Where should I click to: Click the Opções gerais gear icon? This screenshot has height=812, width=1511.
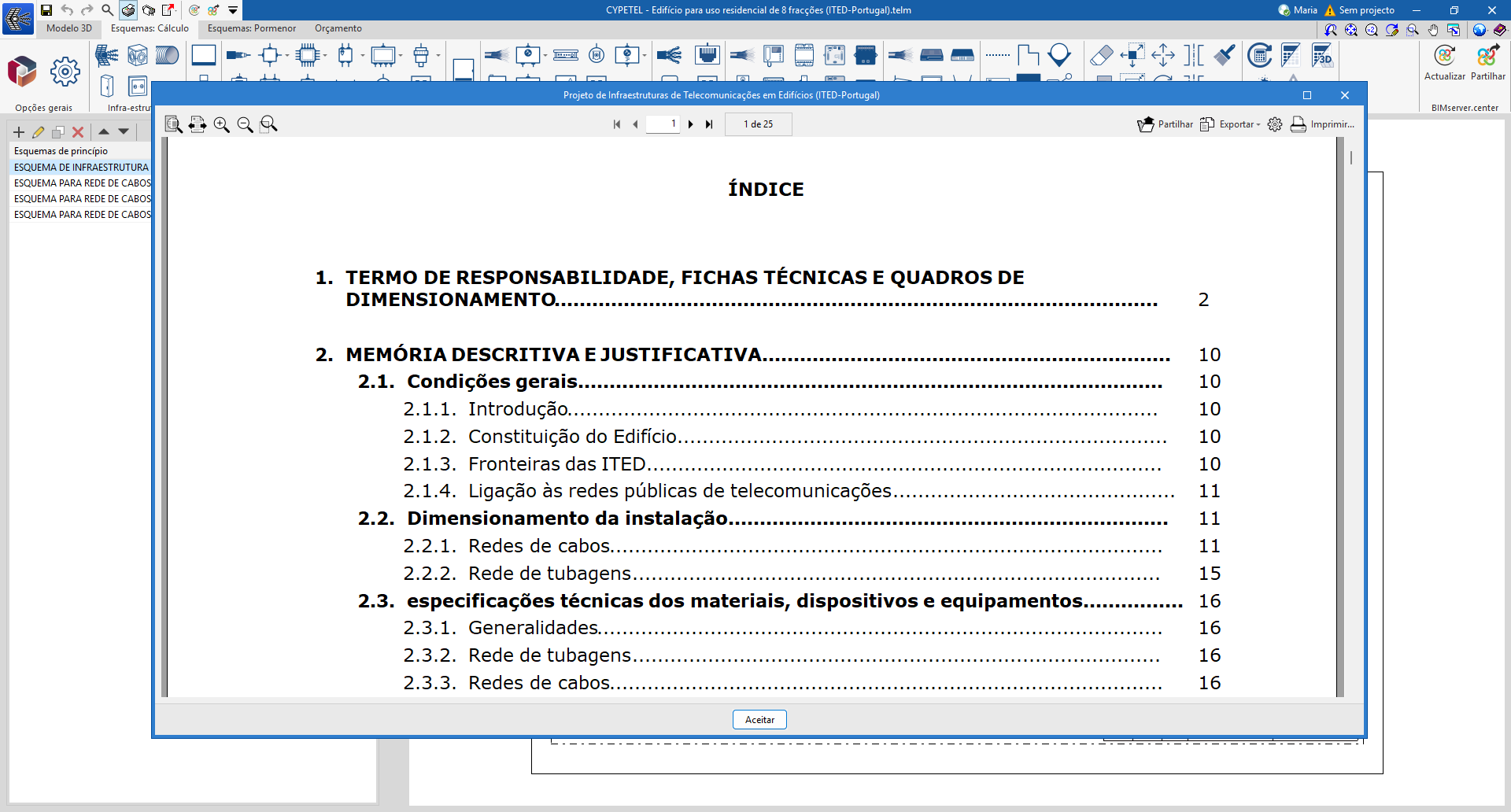(65, 72)
